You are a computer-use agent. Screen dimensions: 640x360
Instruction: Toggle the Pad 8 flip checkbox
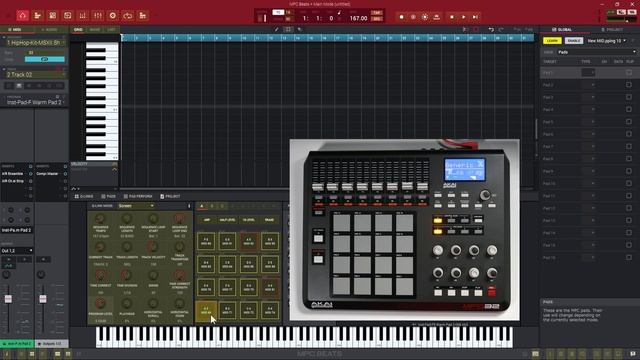(x=629, y=159)
